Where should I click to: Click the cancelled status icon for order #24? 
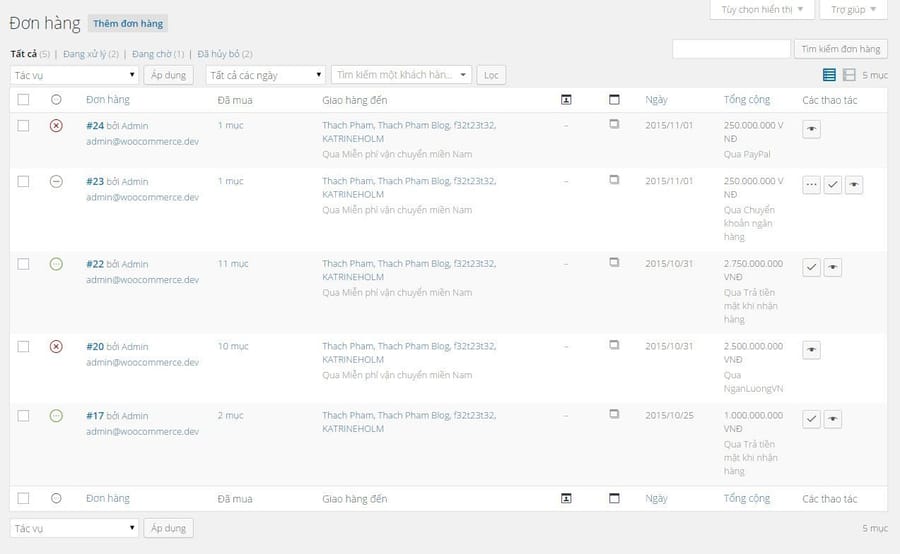[56, 126]
